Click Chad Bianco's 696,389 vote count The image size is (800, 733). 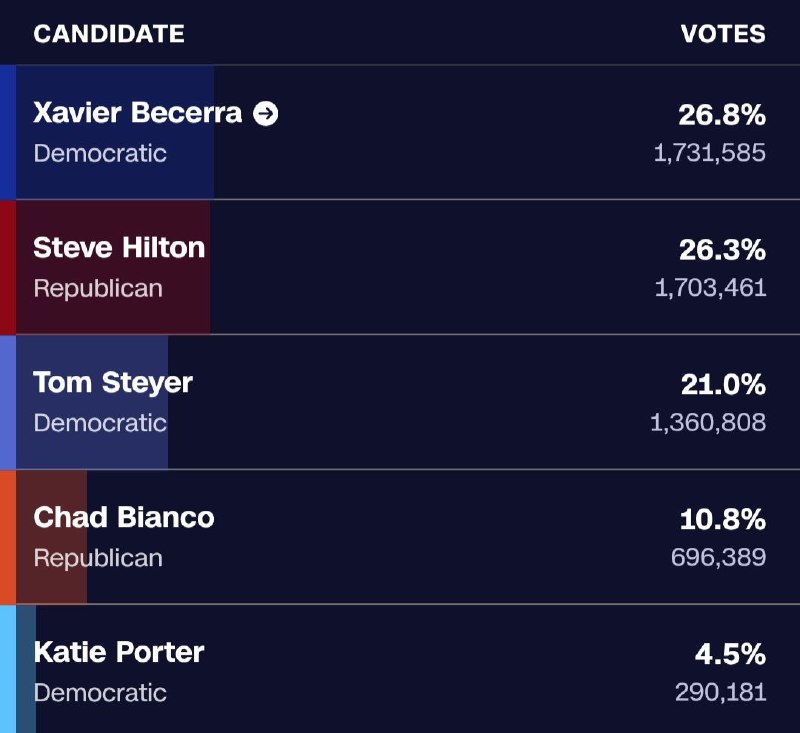tap(718, 557)
